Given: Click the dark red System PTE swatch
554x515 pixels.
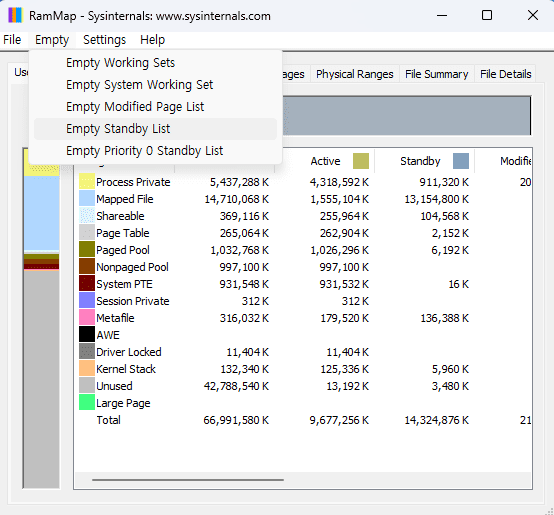Looking at the screenshot, I should 87,284.
